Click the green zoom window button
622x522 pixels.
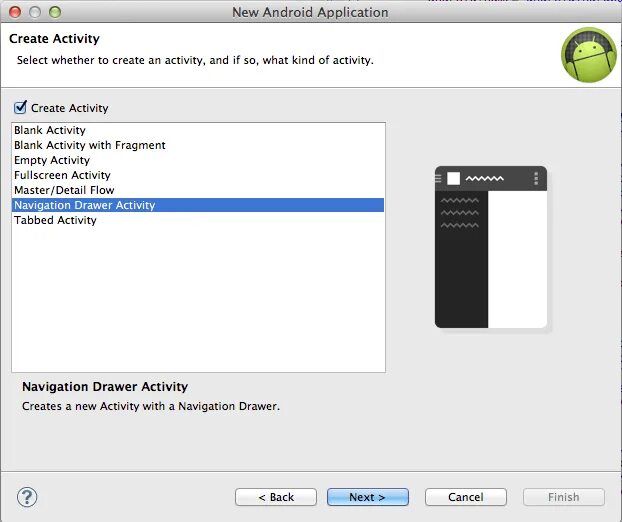click(55, 12)
